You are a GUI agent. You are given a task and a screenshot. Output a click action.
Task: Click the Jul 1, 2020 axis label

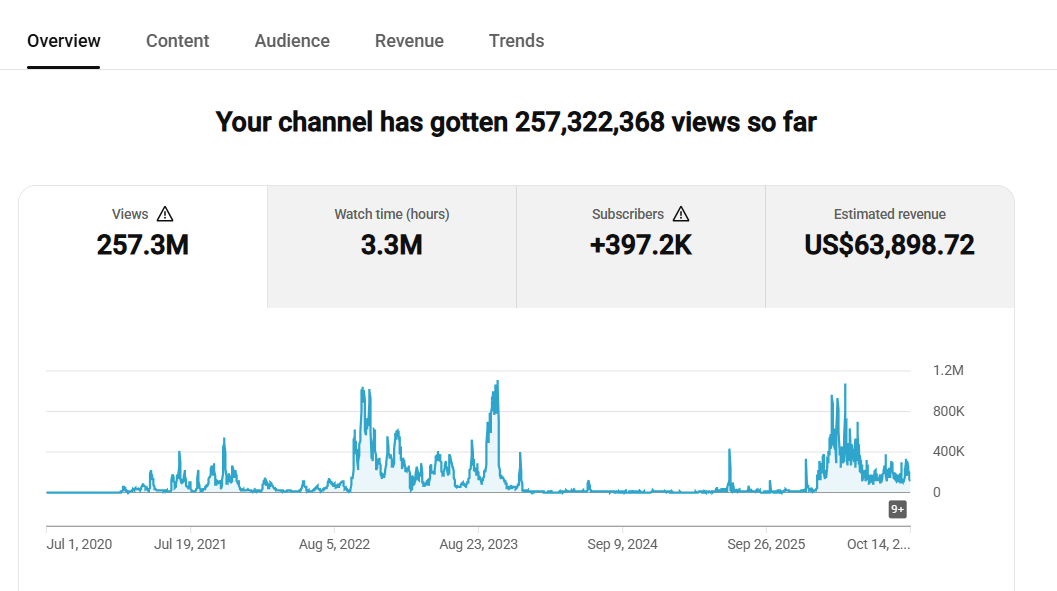point(79,545)
